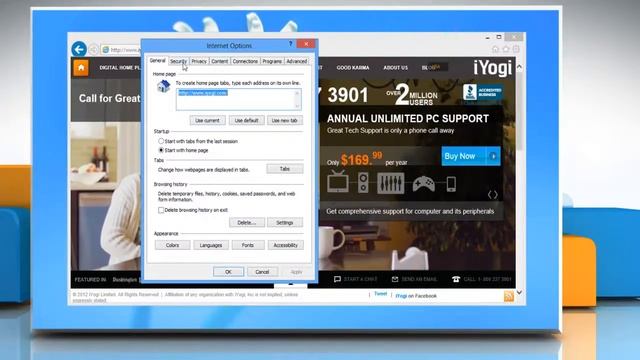Click the RSS feed icon in the footer

(x=509, y=296)
